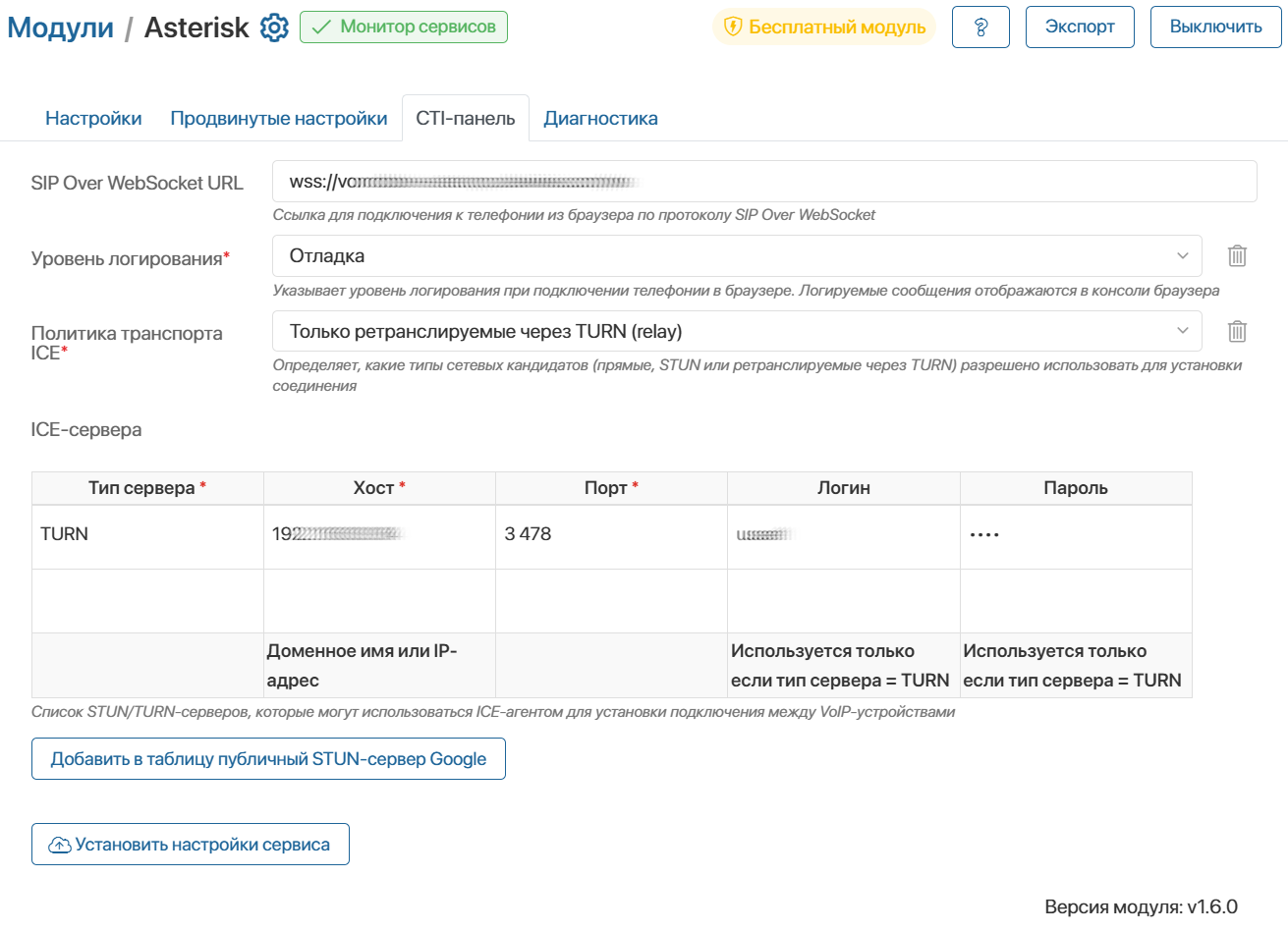This screenshot has height=932, width=1288.
Task: Click the gear settings icon next to Asterisk
Action: [274, 27]
